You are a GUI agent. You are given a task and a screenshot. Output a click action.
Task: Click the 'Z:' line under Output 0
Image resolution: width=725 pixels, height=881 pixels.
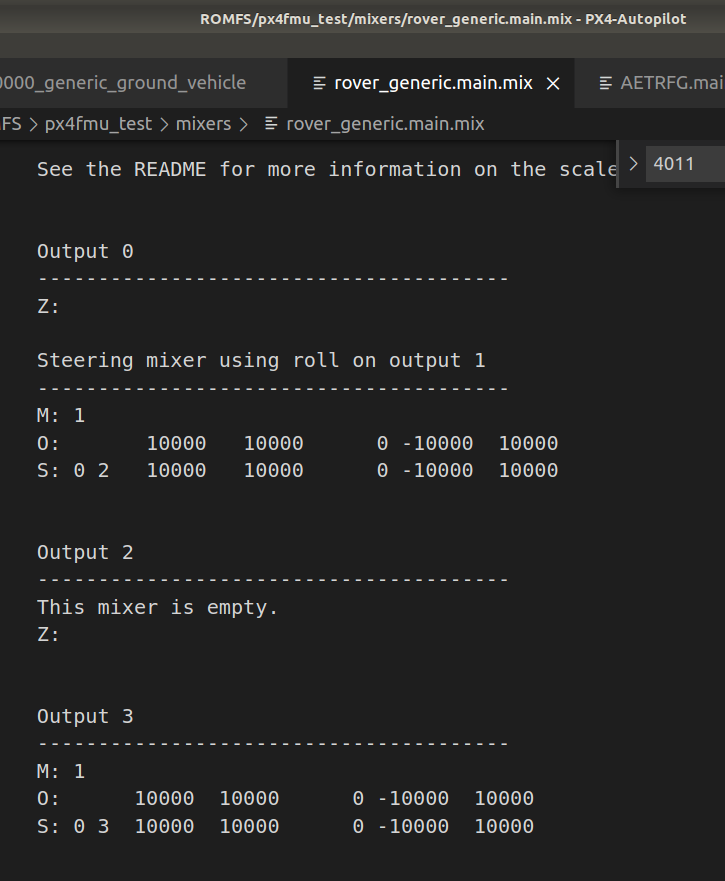coord(48,307)
